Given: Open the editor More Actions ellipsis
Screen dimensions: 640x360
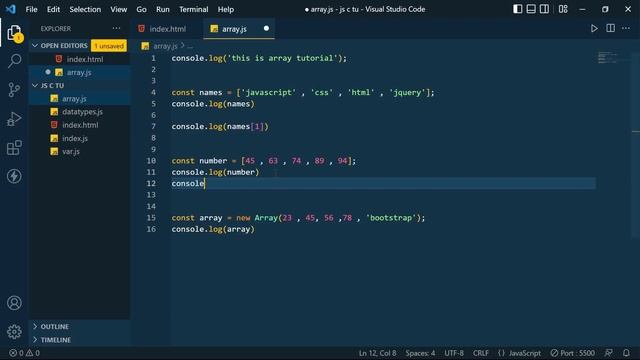Looking at the screenshot, I should coord(626,29).
